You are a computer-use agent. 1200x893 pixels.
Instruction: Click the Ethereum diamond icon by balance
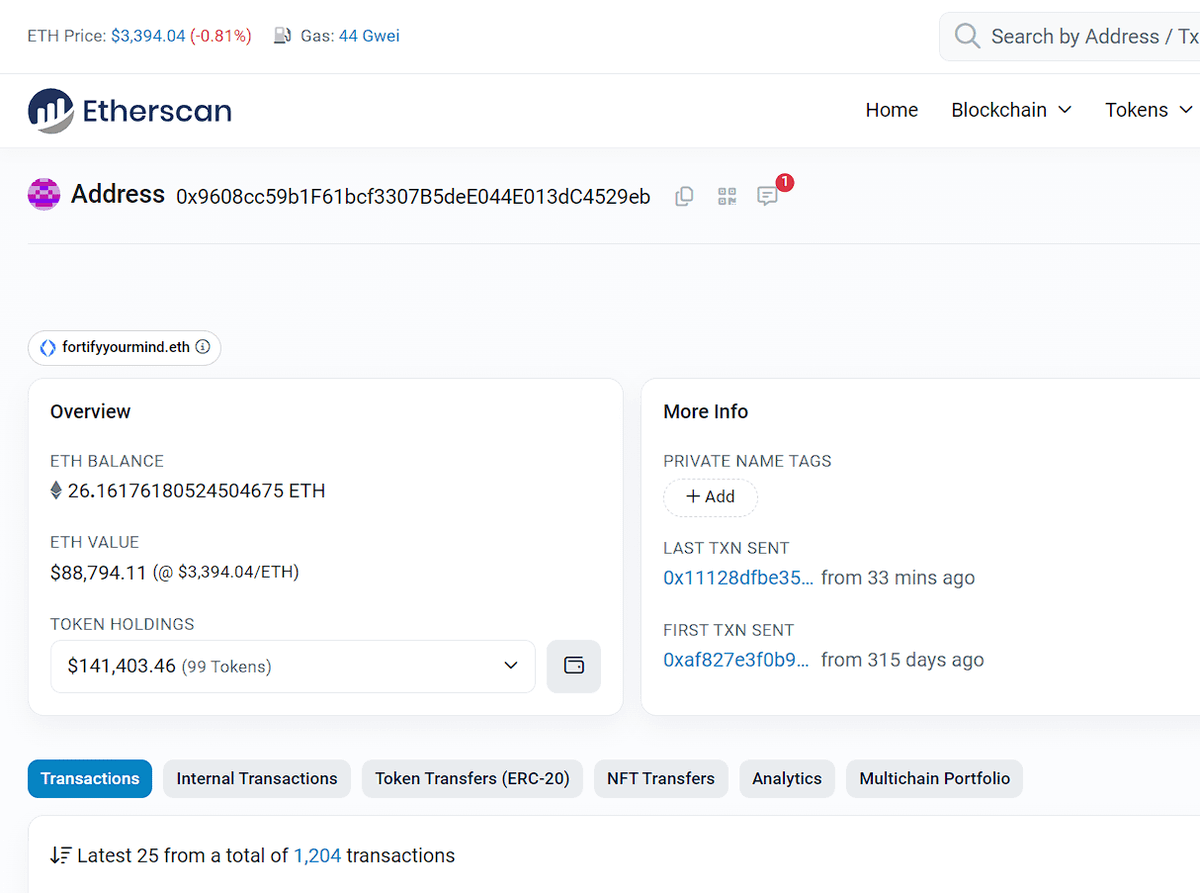[56, 491]
